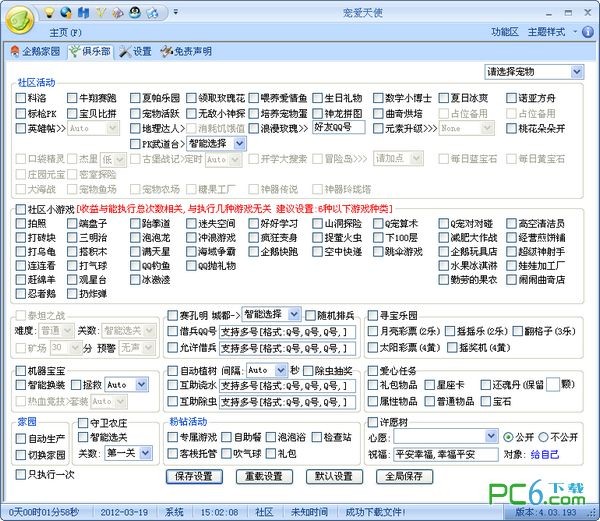
Task: Tick the 月亮彩票 (2乐) checkbox
Action: click(373, 331)
